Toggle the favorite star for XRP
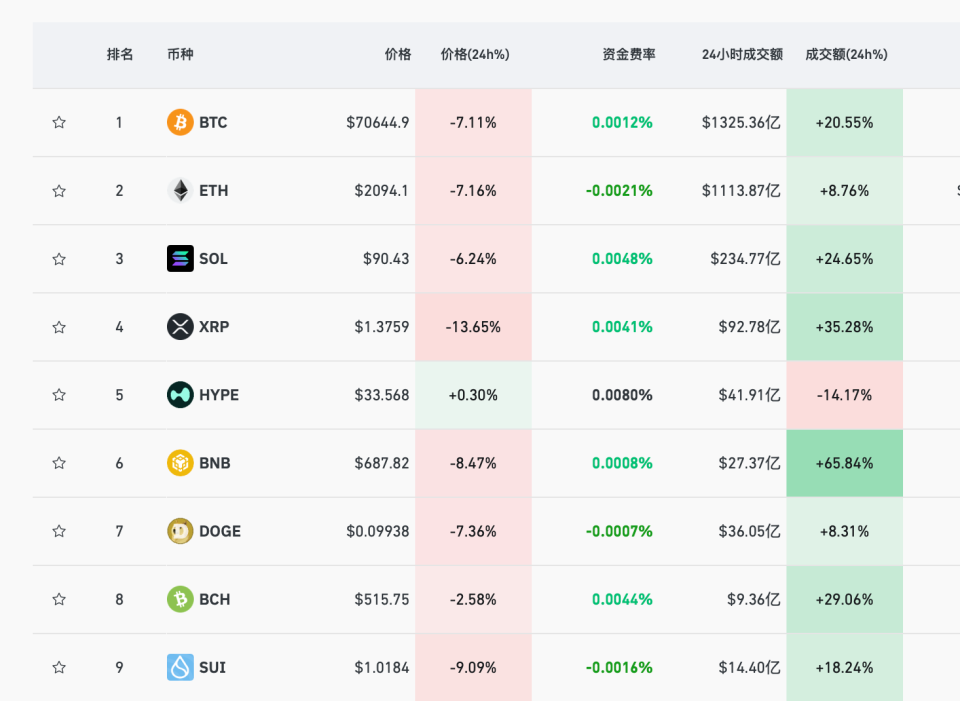 click(x=59, y=327)
